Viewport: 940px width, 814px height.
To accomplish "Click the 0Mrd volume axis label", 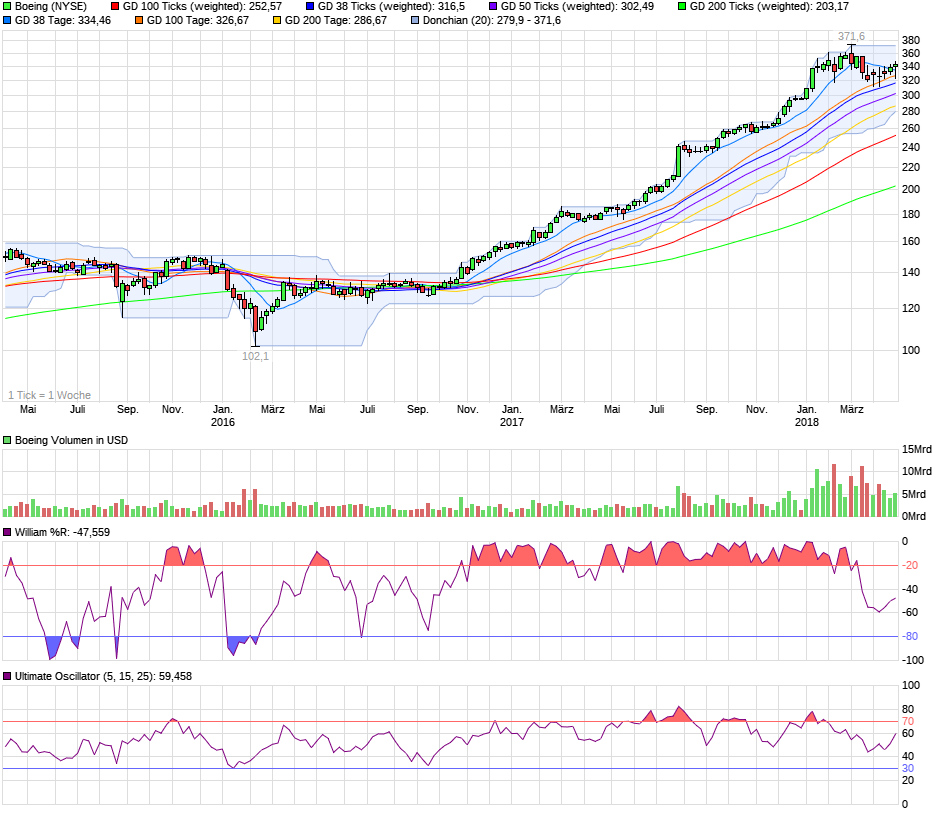I will pyautogui.click(x=914, y=517).
